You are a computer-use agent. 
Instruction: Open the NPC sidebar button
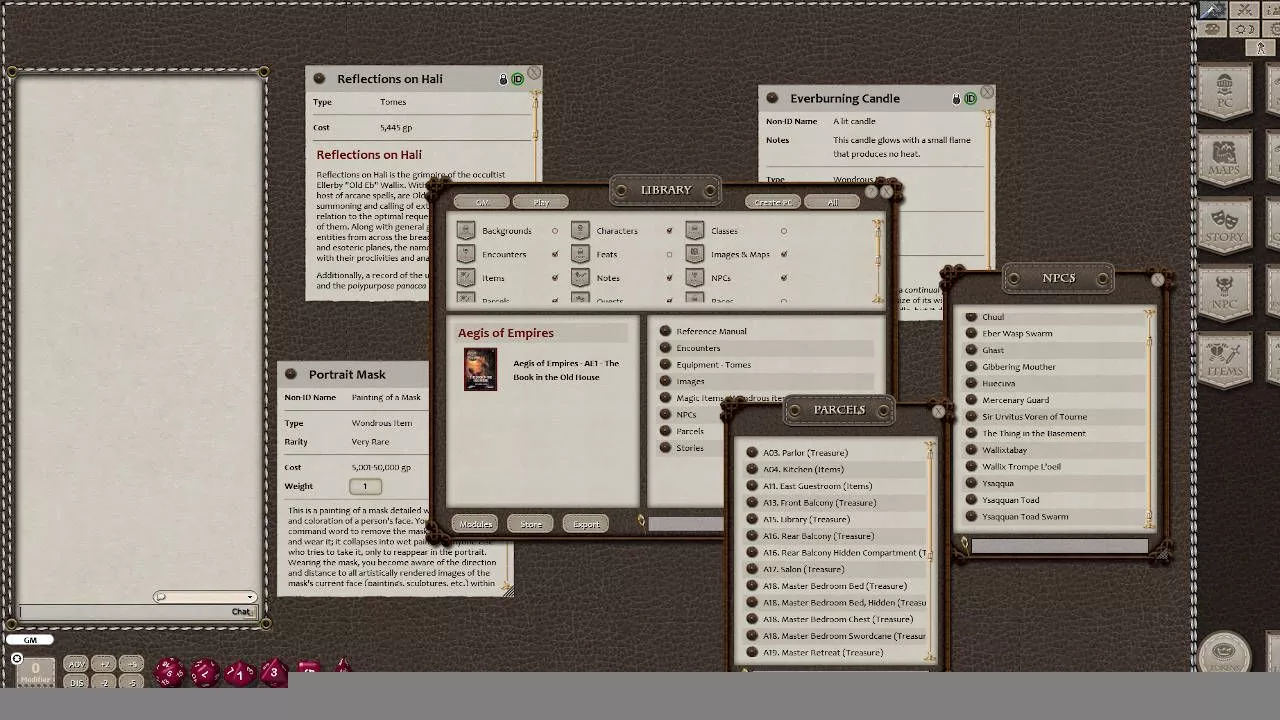click(x=1224, y=296)
